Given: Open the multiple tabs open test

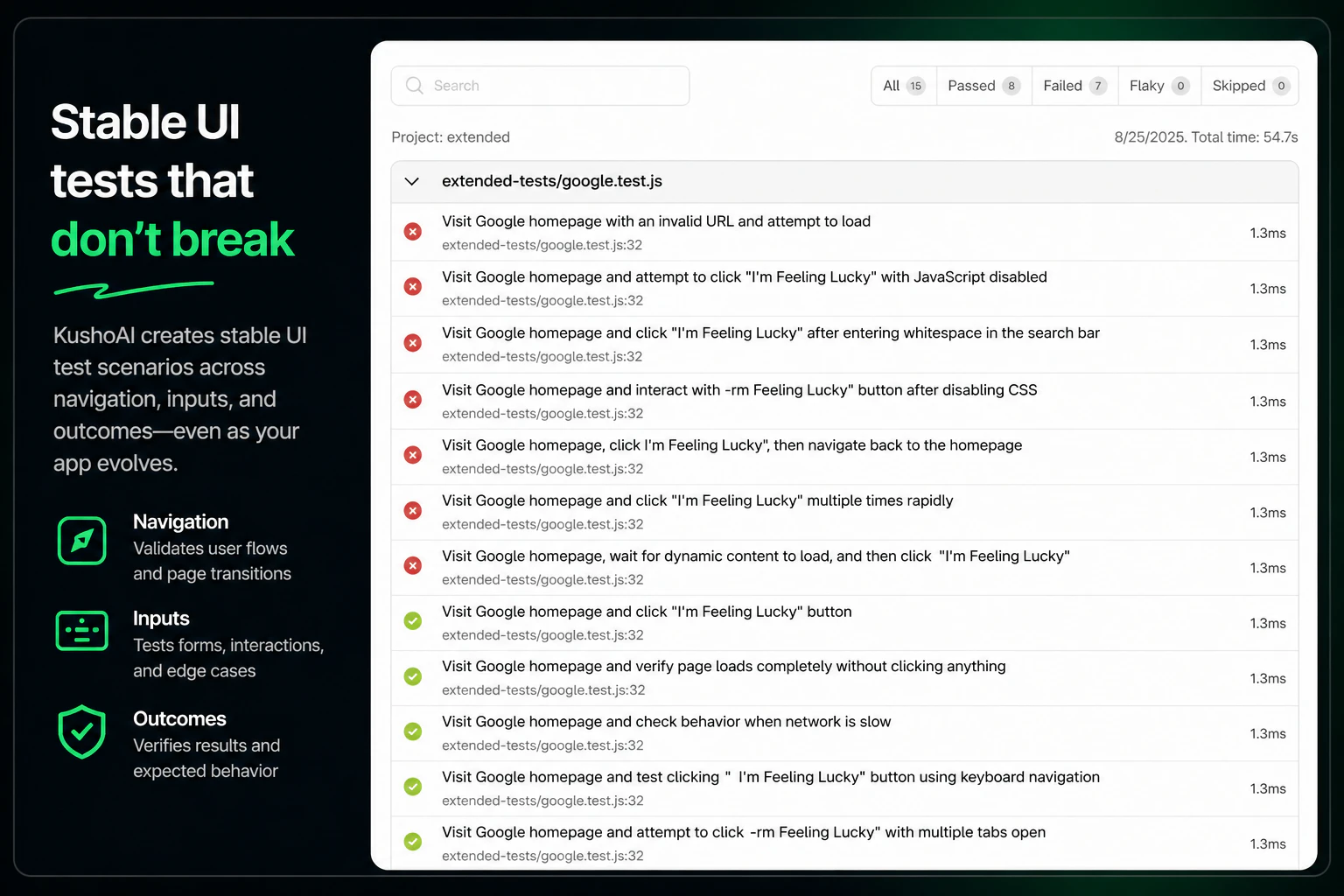Looking at the screenshot, I should (x=744, y=832).
